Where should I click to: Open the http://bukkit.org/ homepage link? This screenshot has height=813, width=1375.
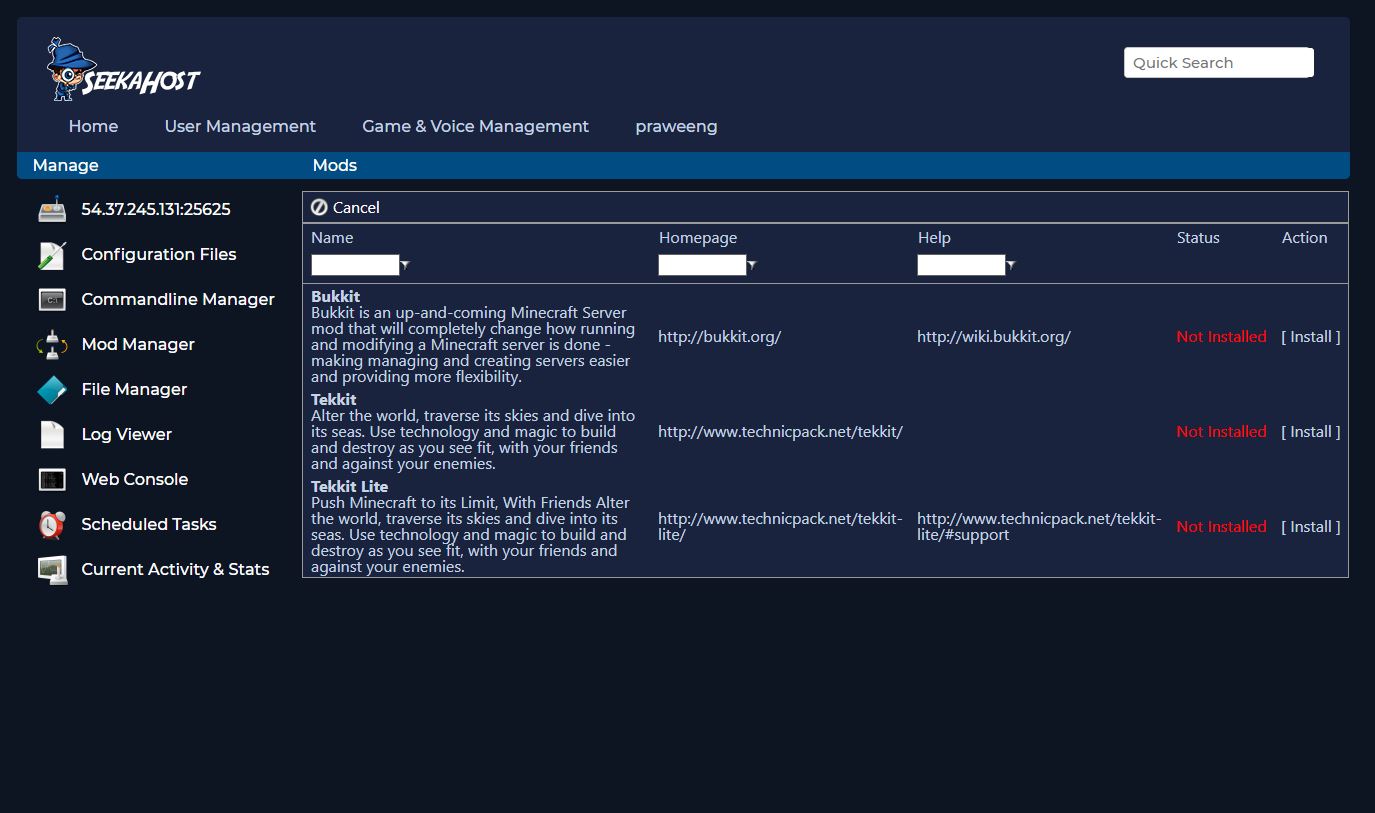click(719, 337)
